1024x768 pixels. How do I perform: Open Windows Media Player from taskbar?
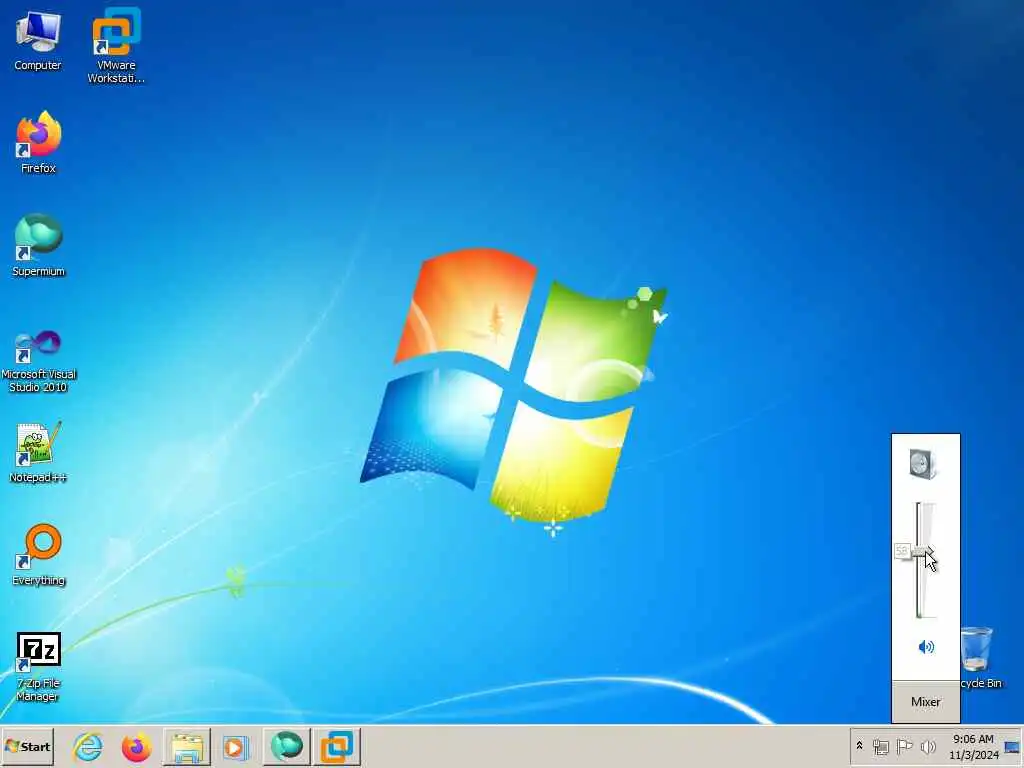(x=236, y=746)
